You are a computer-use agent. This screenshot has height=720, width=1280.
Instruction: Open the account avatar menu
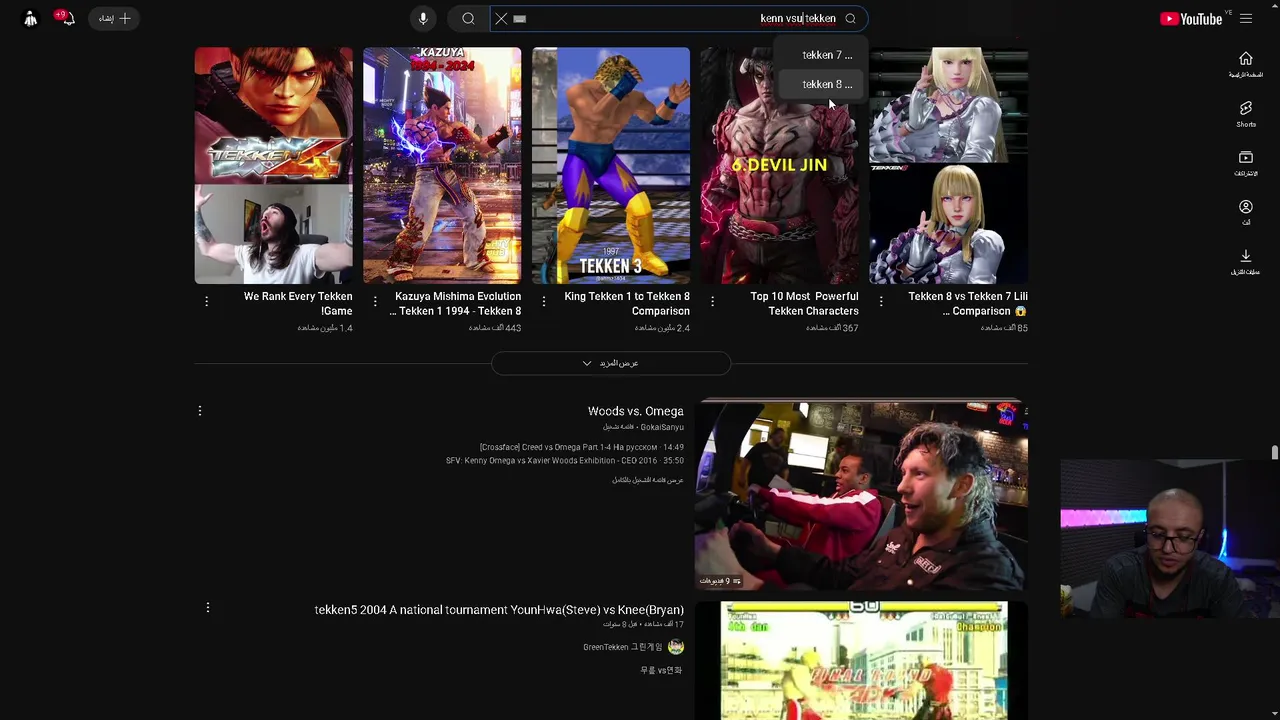click(x=30, y=19)
